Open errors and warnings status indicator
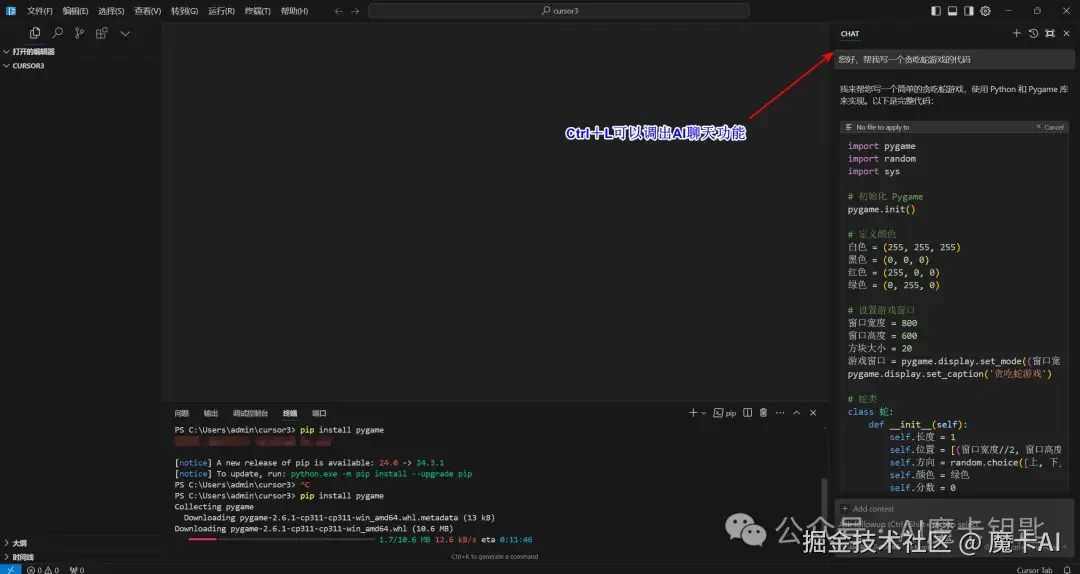This screenshot has width=1080, height=574. [43, 570]
